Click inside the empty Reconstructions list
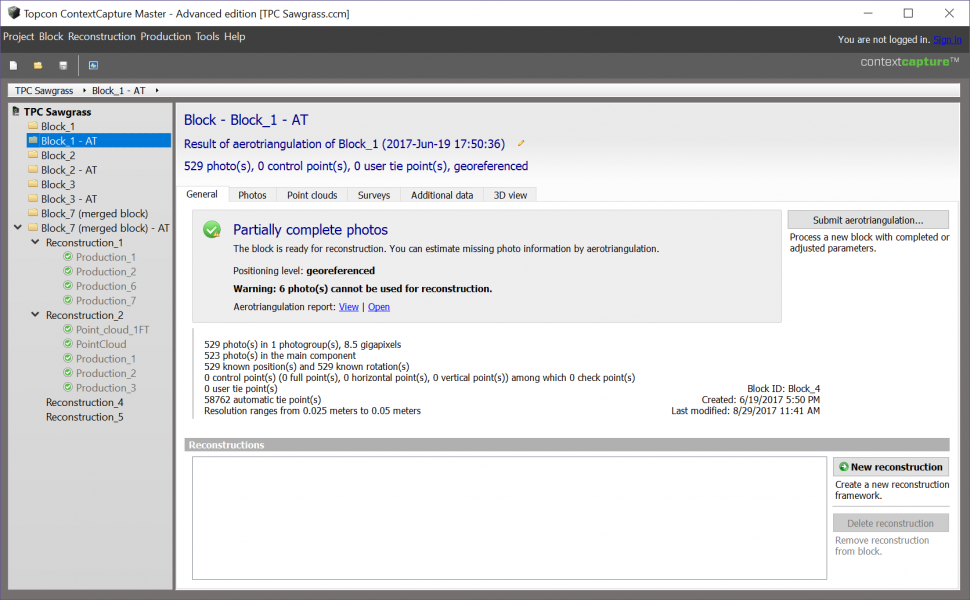This screenshot has width=970, height=600. [x=509, y=518]
